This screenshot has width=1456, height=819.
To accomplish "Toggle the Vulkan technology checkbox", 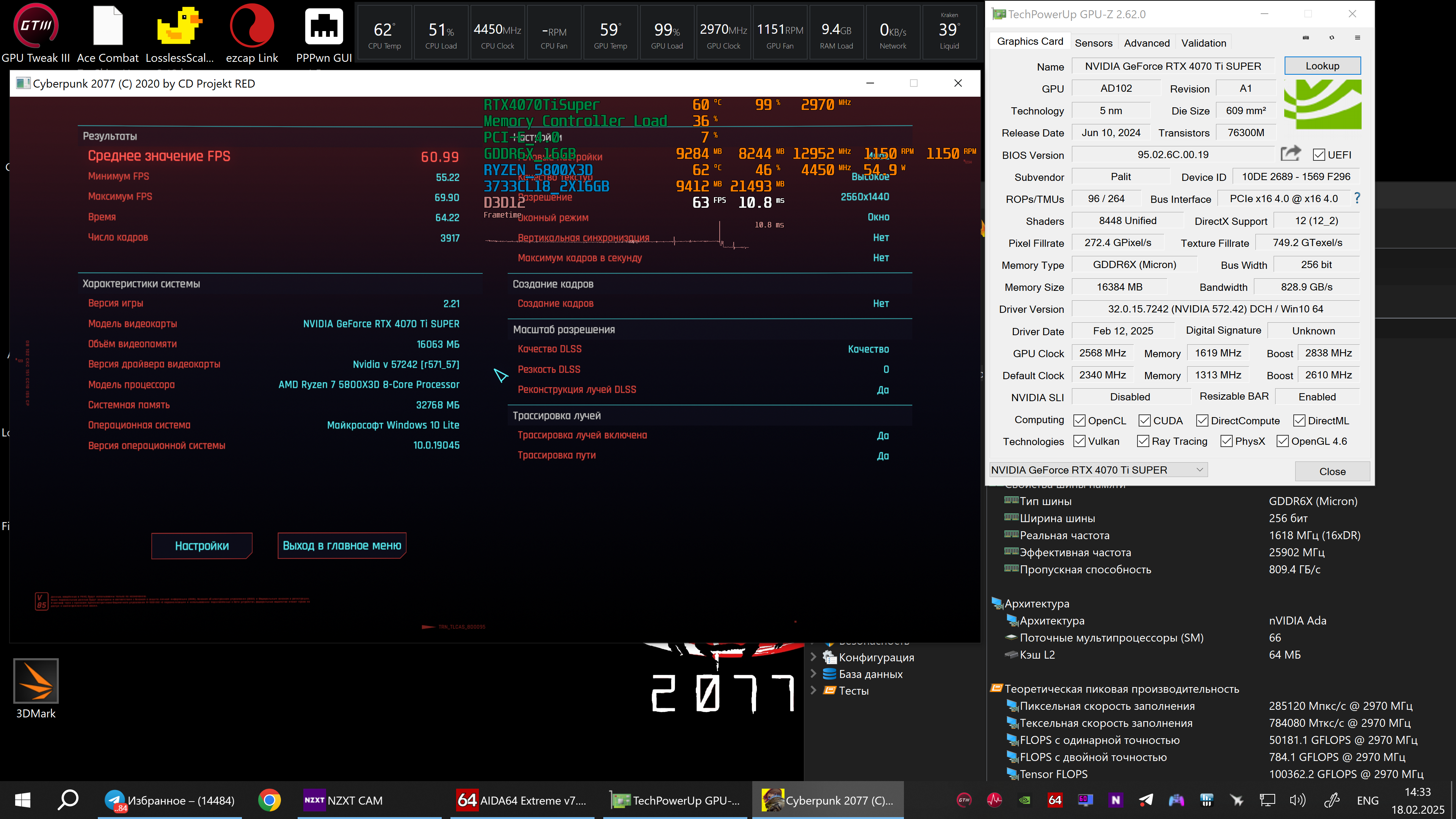I will point(1079,441).
